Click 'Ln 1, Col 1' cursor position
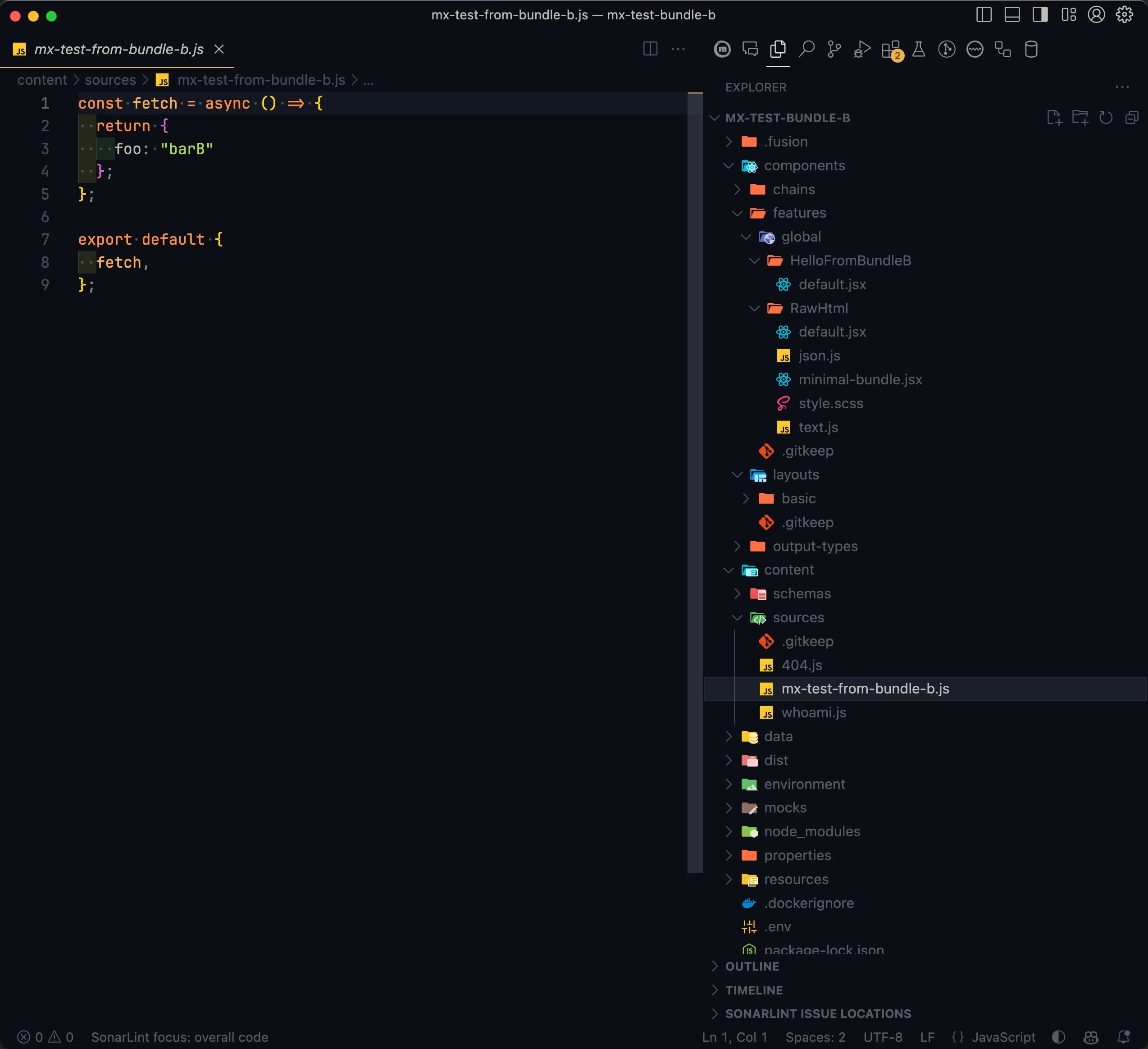 [734, 1037]
